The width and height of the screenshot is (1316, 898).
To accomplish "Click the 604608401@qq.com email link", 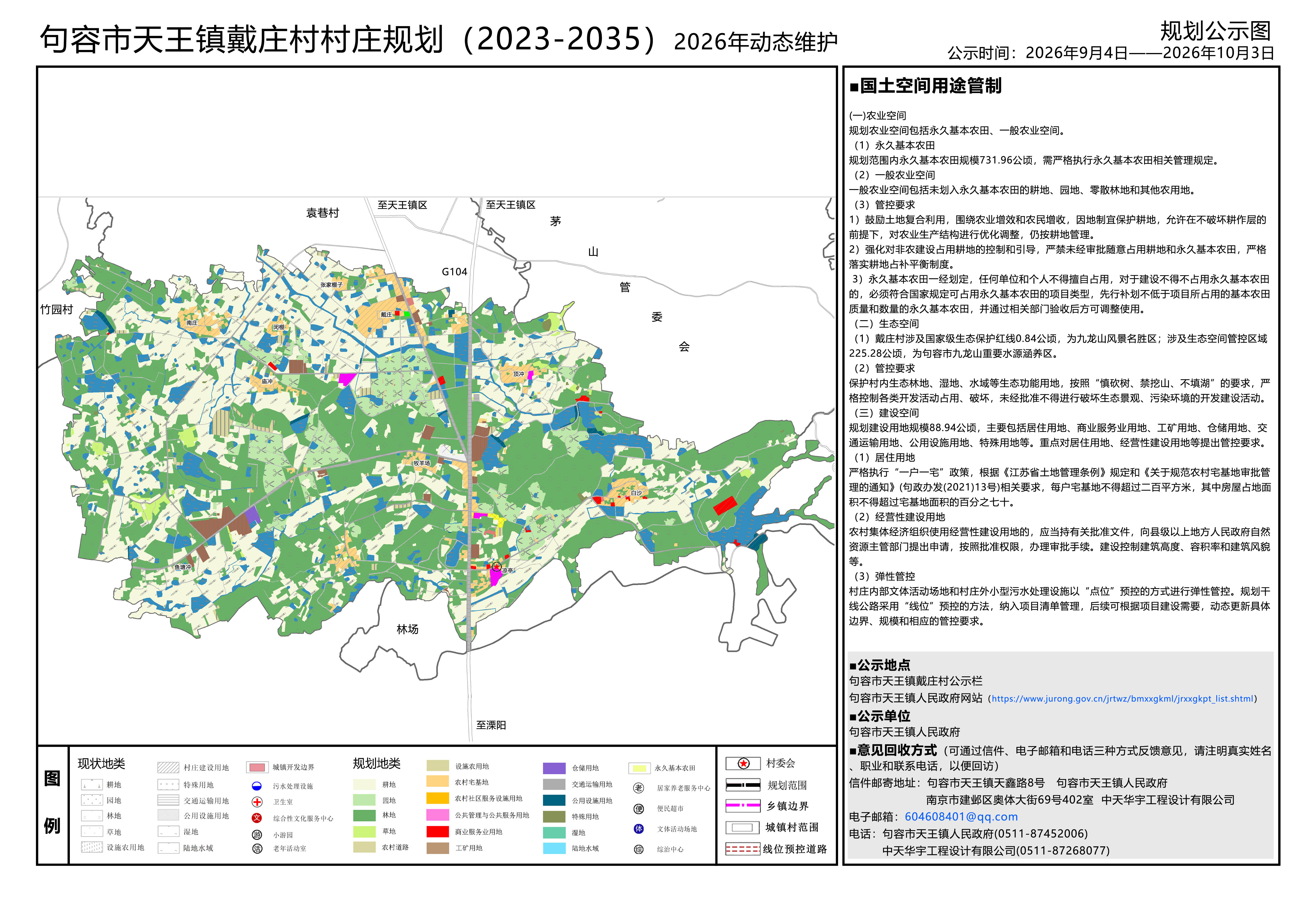I will coord(961,817).
